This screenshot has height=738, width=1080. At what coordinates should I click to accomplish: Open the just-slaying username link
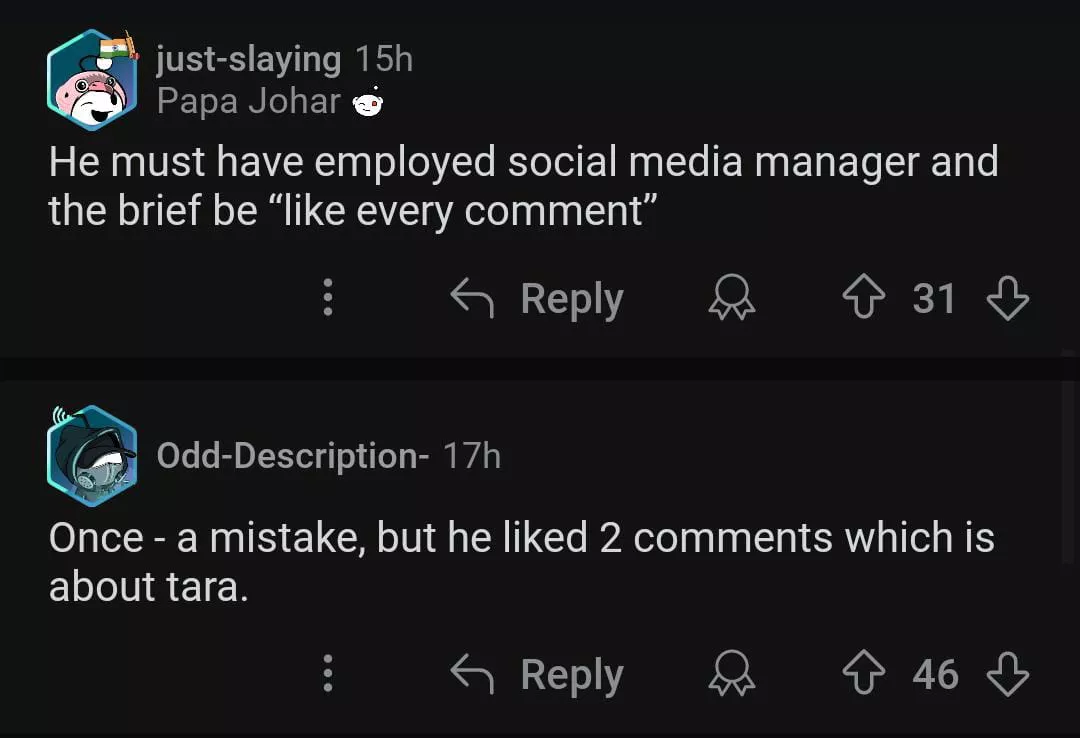tap(248, 59)
